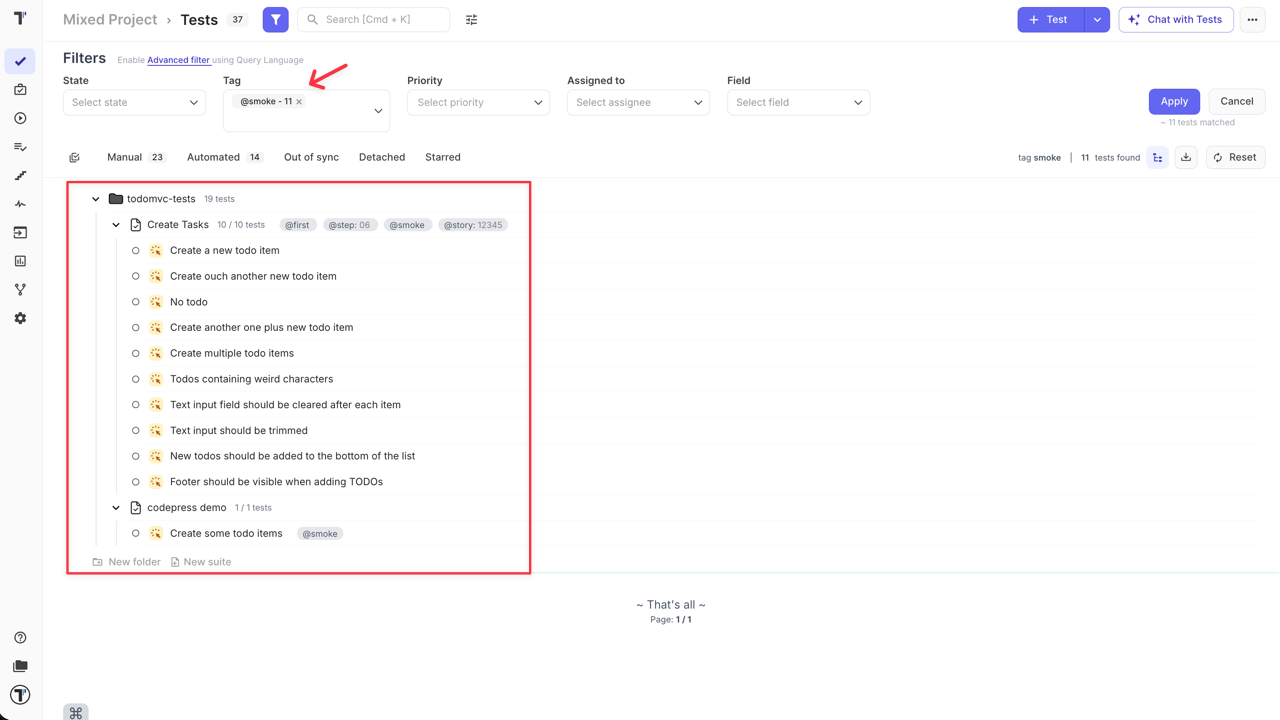Select the radio circle beside No todo
Viewport: 1280px width, 720px height.
pyautogui.click(x=136, y=301)
